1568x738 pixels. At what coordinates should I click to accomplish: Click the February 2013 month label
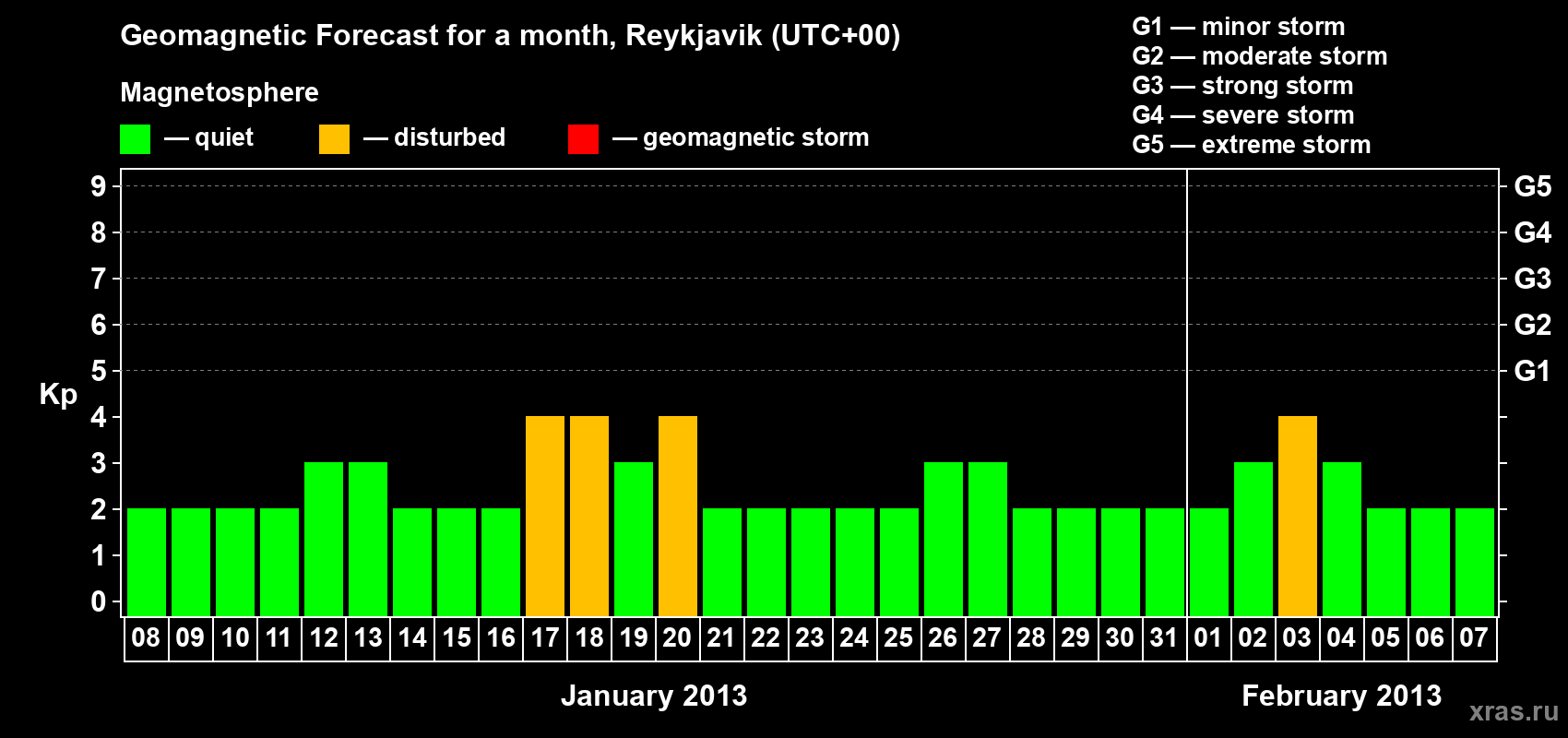tap(1342, 696)
